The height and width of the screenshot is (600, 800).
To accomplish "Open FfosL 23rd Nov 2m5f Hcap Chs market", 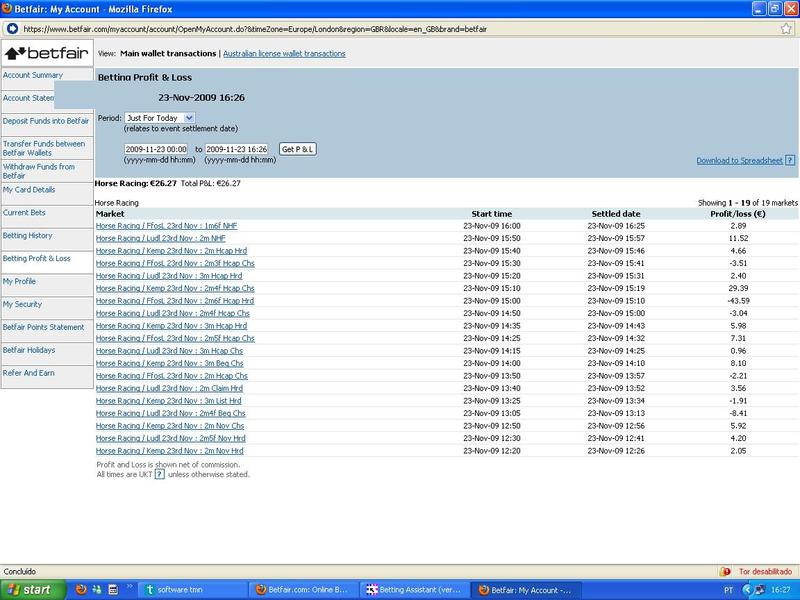I will tap(175, 338).
